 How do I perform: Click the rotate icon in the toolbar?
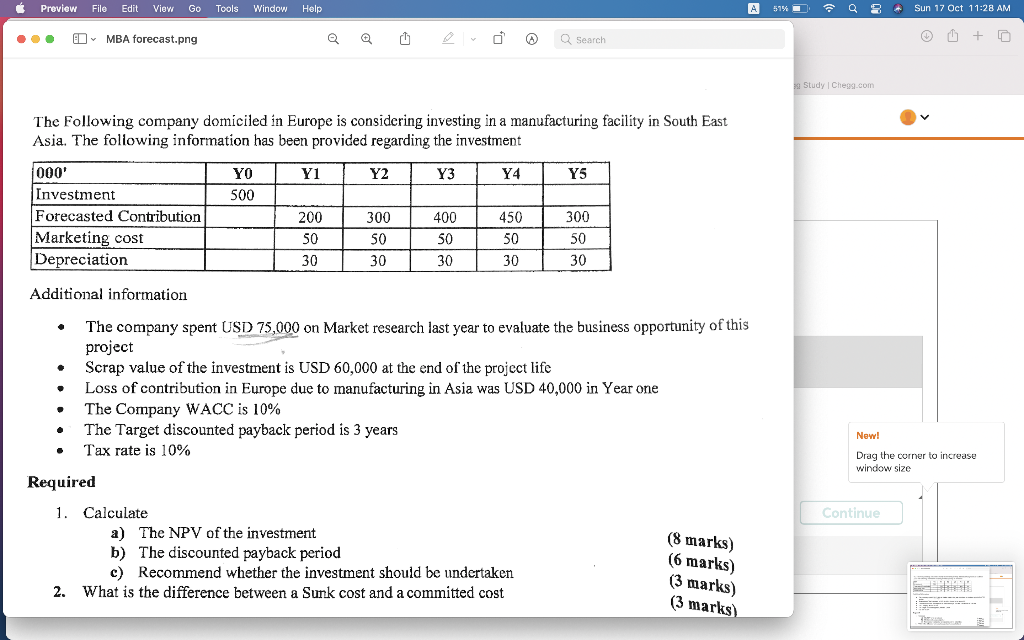click(498, 38)
